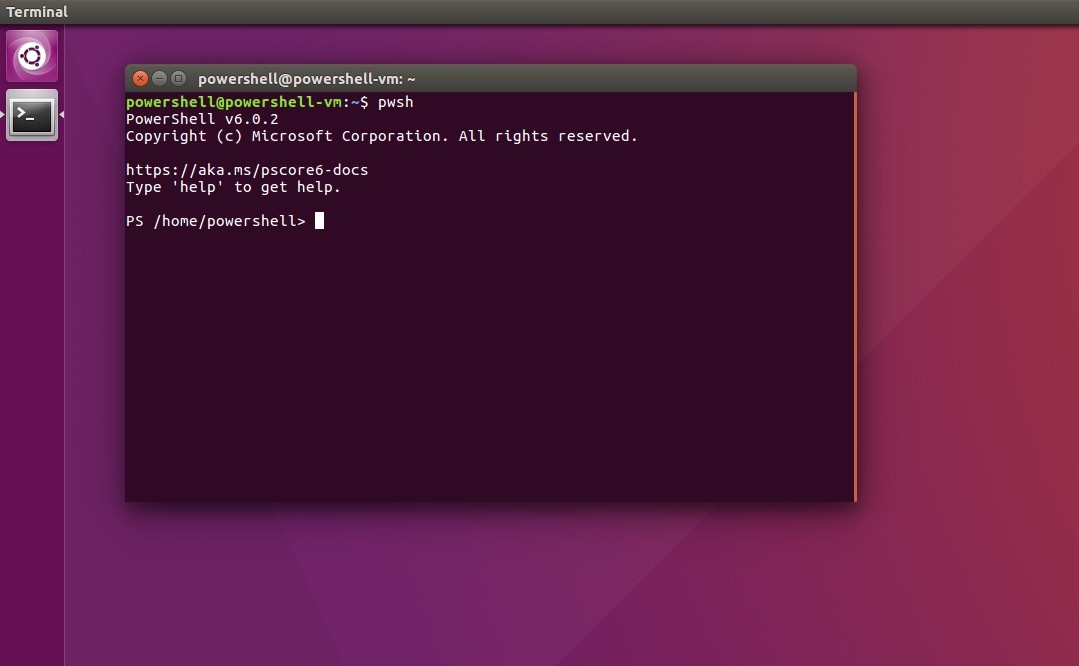Screen dimensions: 1079x666
Task: Maximize the terminal window
Action: 178,78
